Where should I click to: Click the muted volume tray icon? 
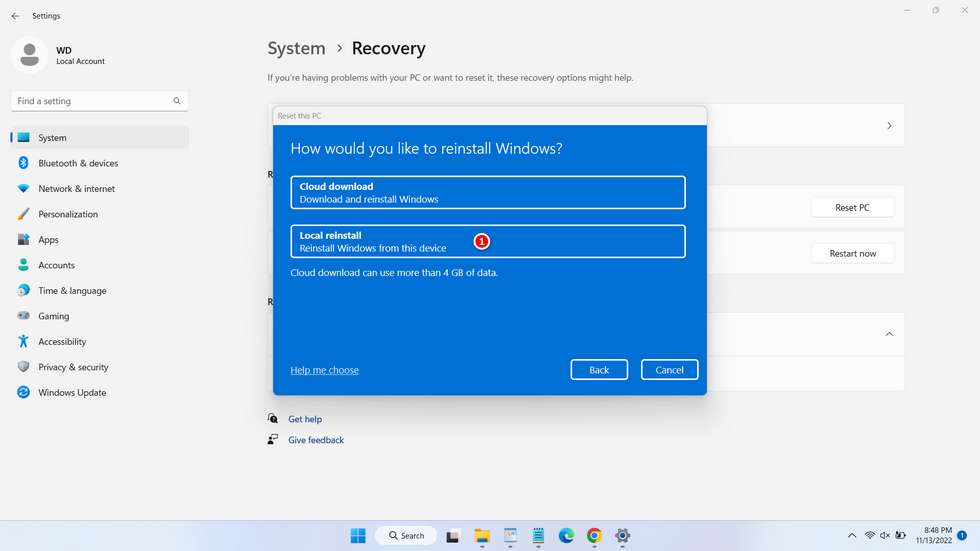pyautogui.click(x=884, y=535)
